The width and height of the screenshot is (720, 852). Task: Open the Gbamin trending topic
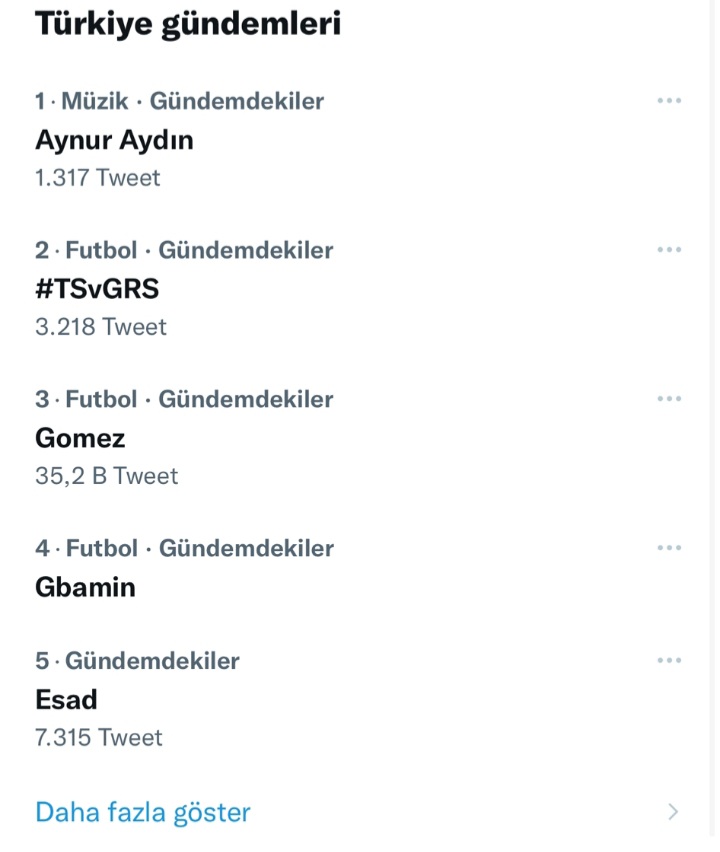click(85, 587)
